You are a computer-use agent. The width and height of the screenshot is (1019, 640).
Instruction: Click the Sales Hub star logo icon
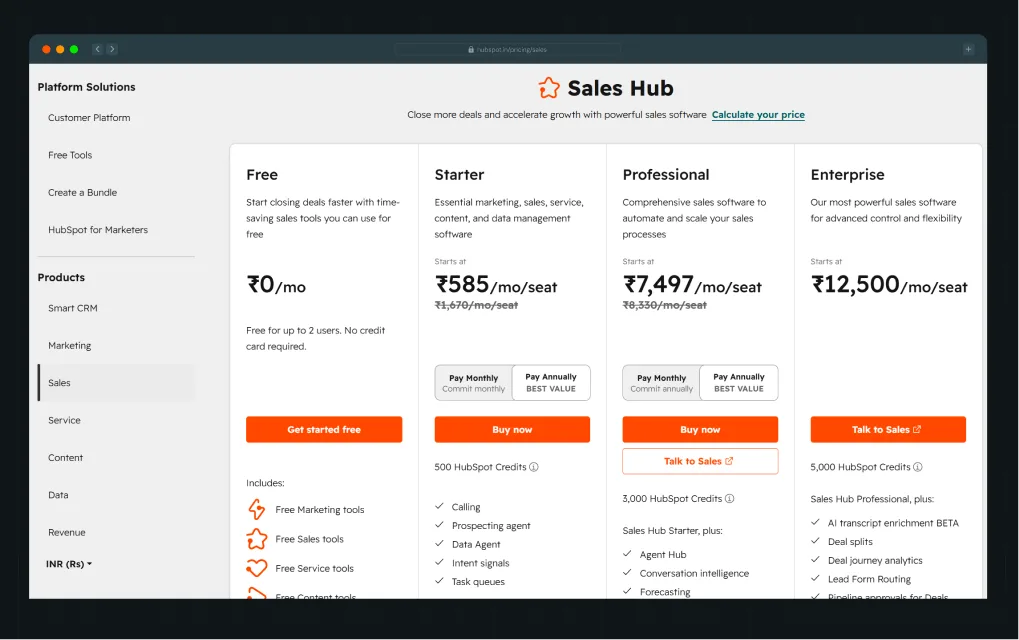tap(549, 88)
